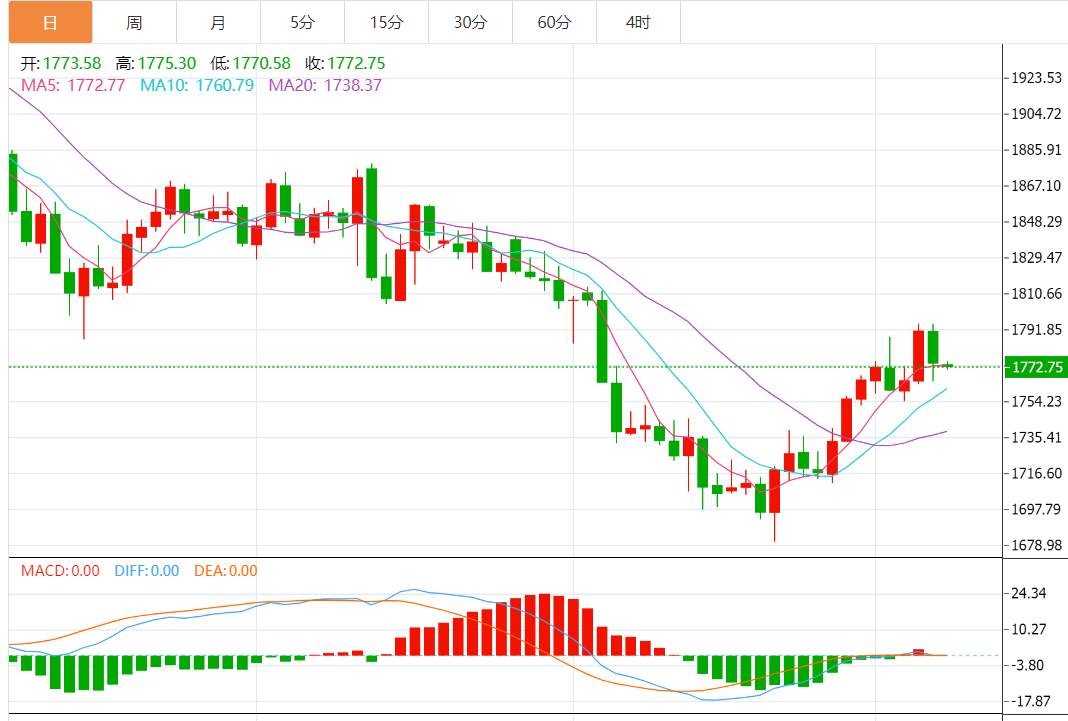The width and height of the screenshot is (1068, 721).
Task: Switch to the 周 weekly tab
Action: pos(134,22)
